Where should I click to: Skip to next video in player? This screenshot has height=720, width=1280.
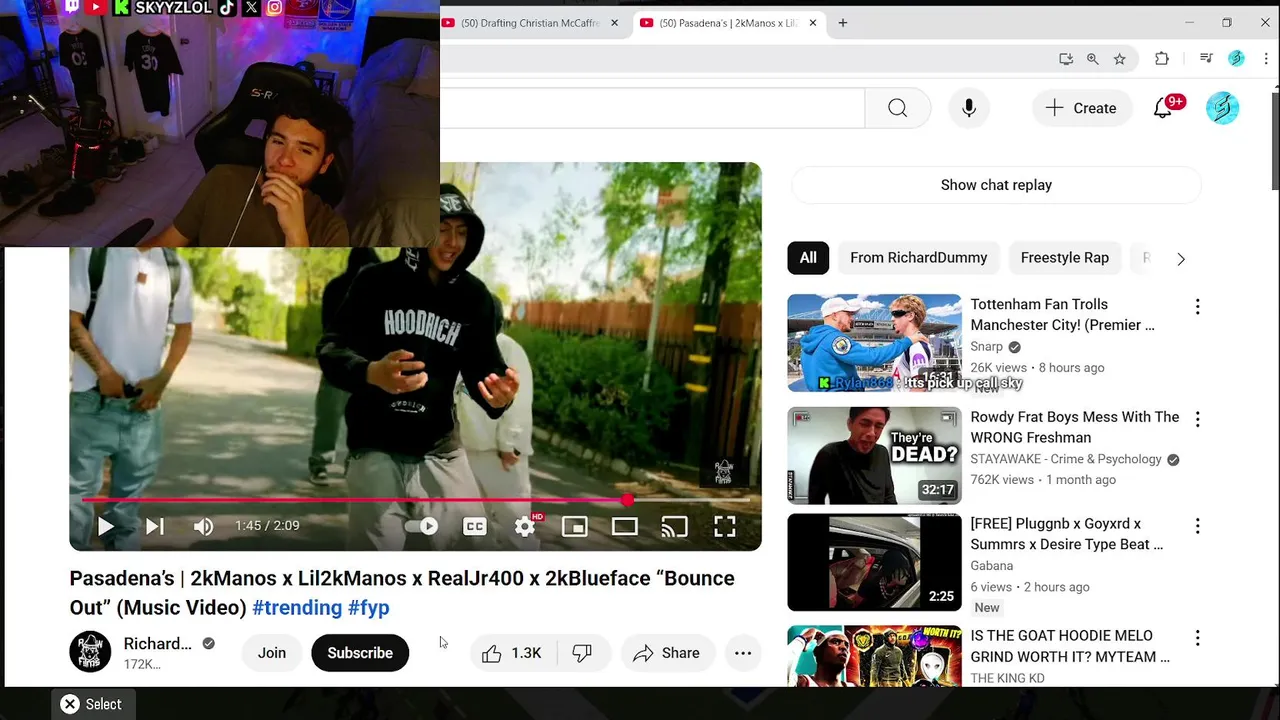point(154,526)
